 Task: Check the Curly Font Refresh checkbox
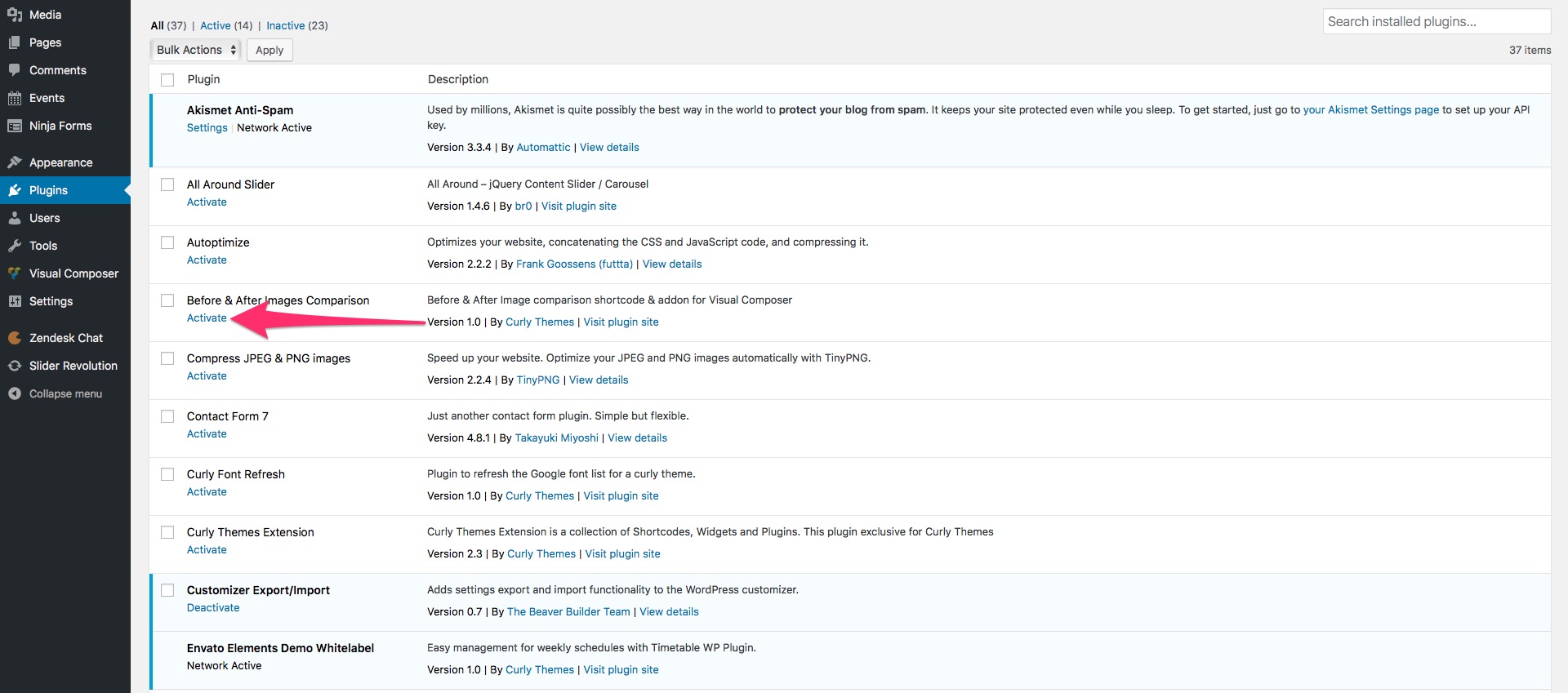(167, 474)
